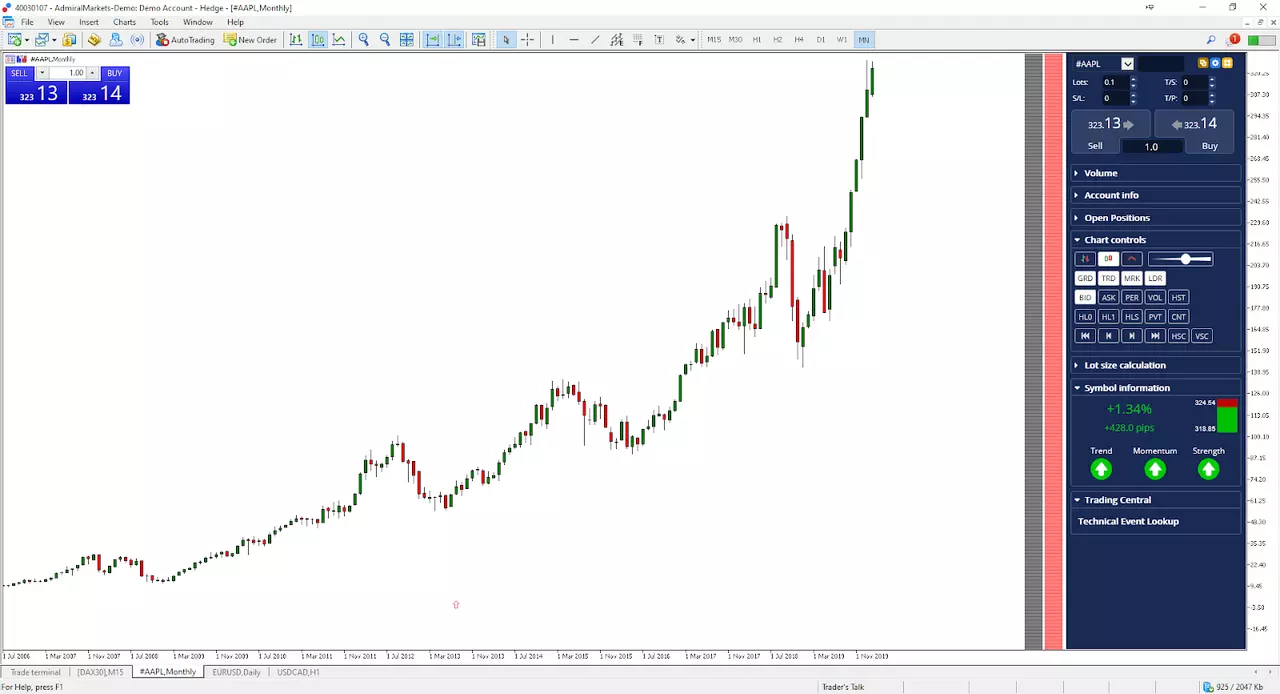The image size is (1280, 694).
Task: Expand the Lot size calculation section
Action: pos(1156,365)
